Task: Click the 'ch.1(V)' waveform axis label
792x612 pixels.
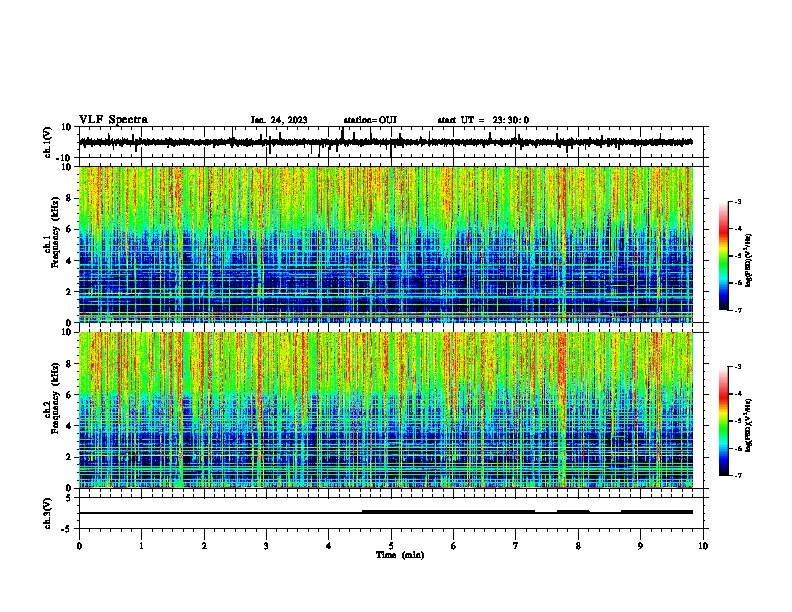Action: coord(48,142)
